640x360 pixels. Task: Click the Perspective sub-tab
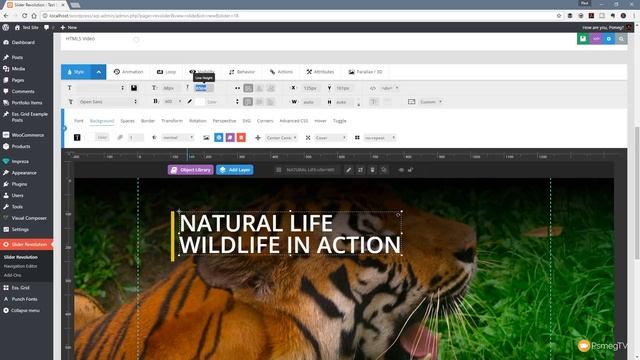click(224, 121)
